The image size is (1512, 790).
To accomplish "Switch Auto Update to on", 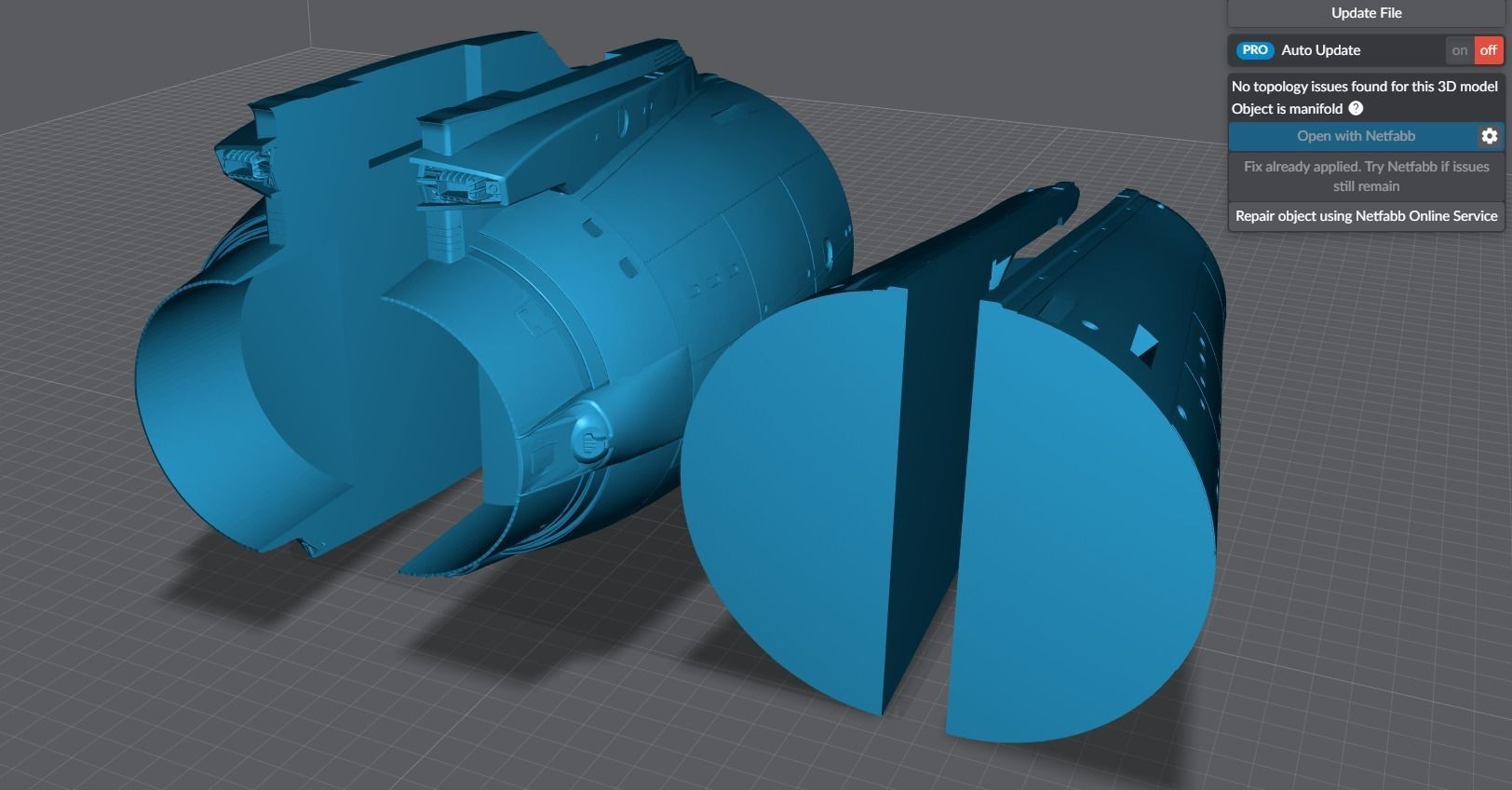I will [x=1460, y=50].
